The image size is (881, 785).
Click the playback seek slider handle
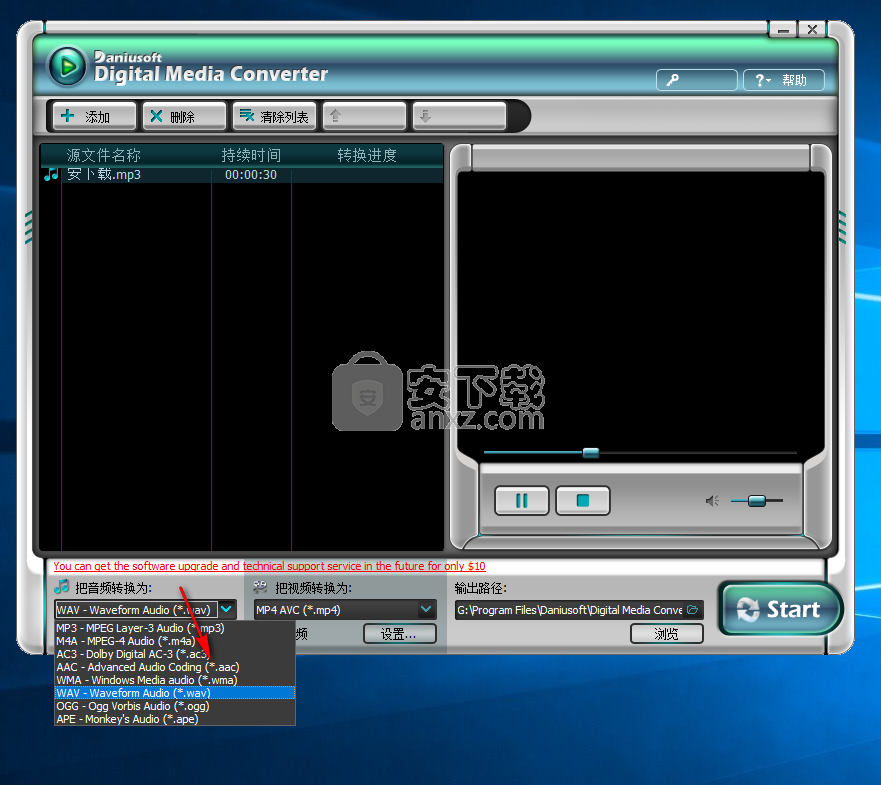point(590,453)
